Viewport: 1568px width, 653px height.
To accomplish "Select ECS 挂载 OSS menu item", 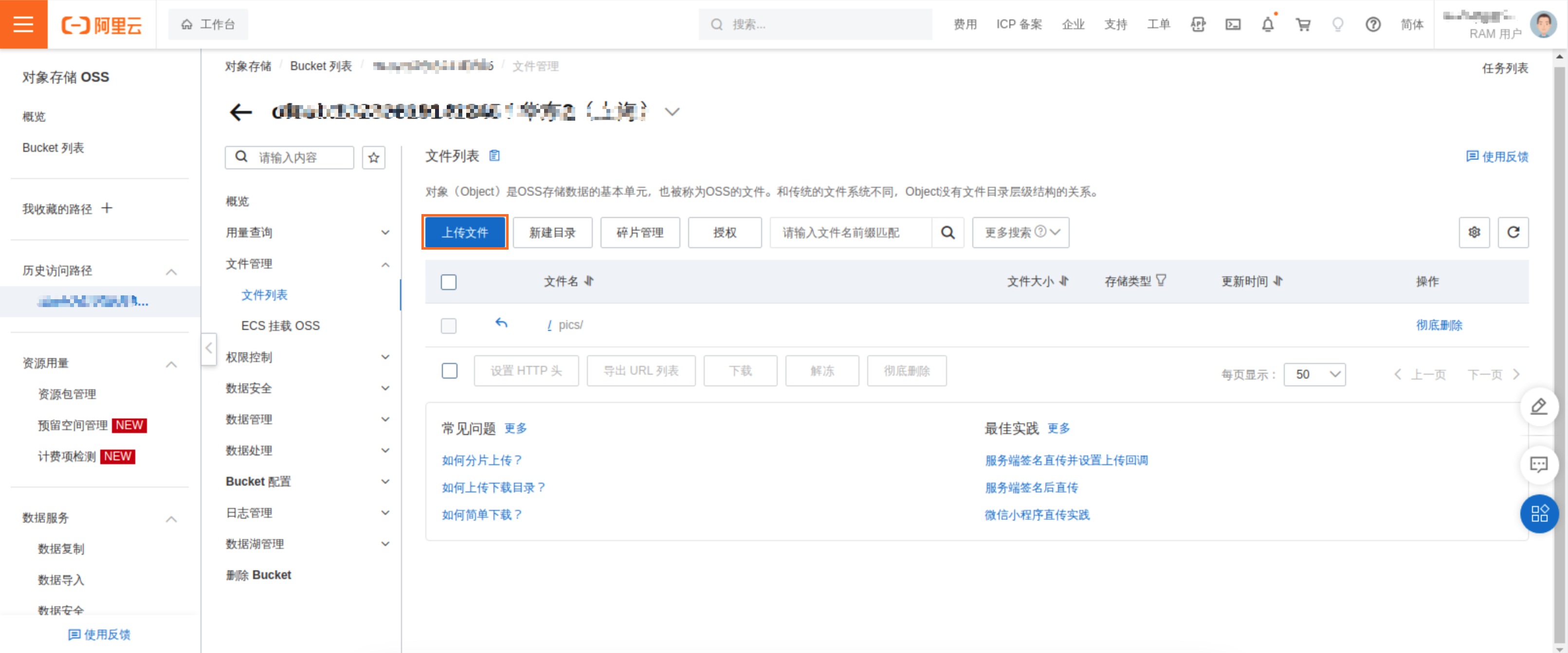I will (x=280, y=326).
